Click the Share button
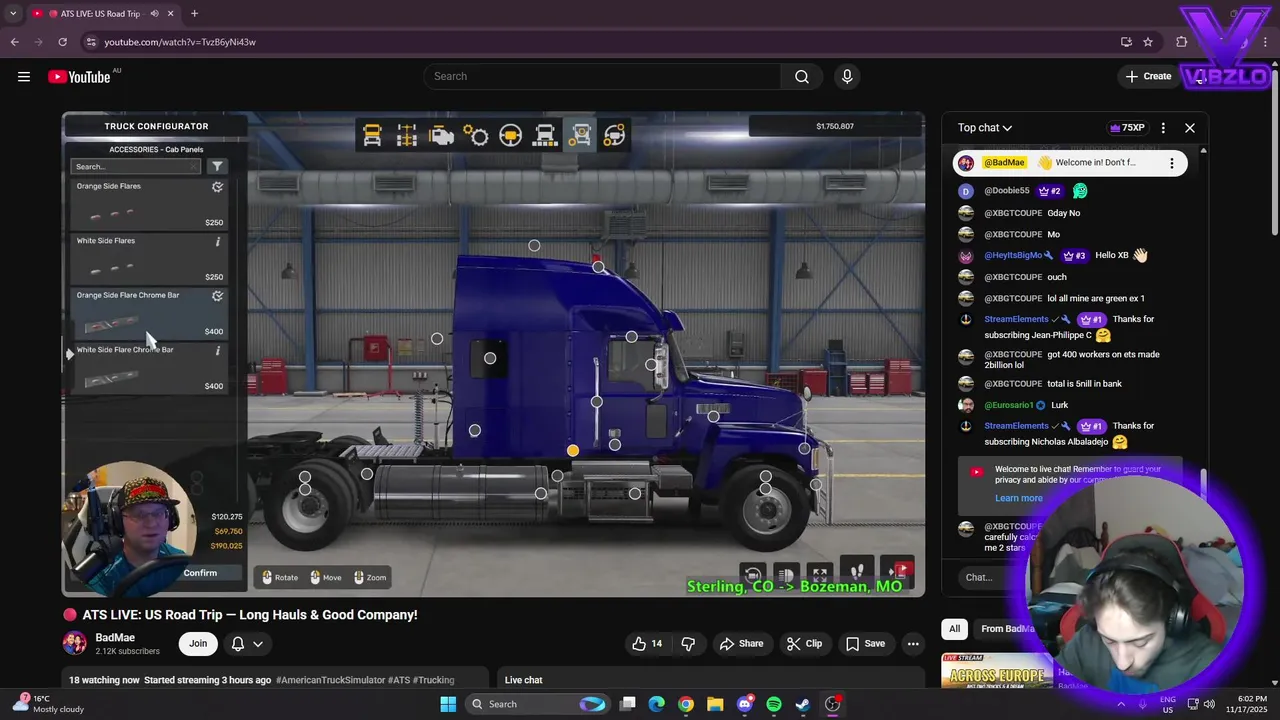This screenshot has width=1280, height=720. click(x=741, y=644)
